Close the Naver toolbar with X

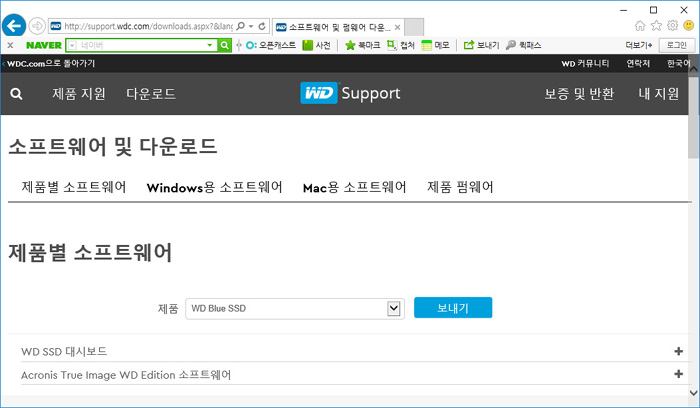coord(10,45)
